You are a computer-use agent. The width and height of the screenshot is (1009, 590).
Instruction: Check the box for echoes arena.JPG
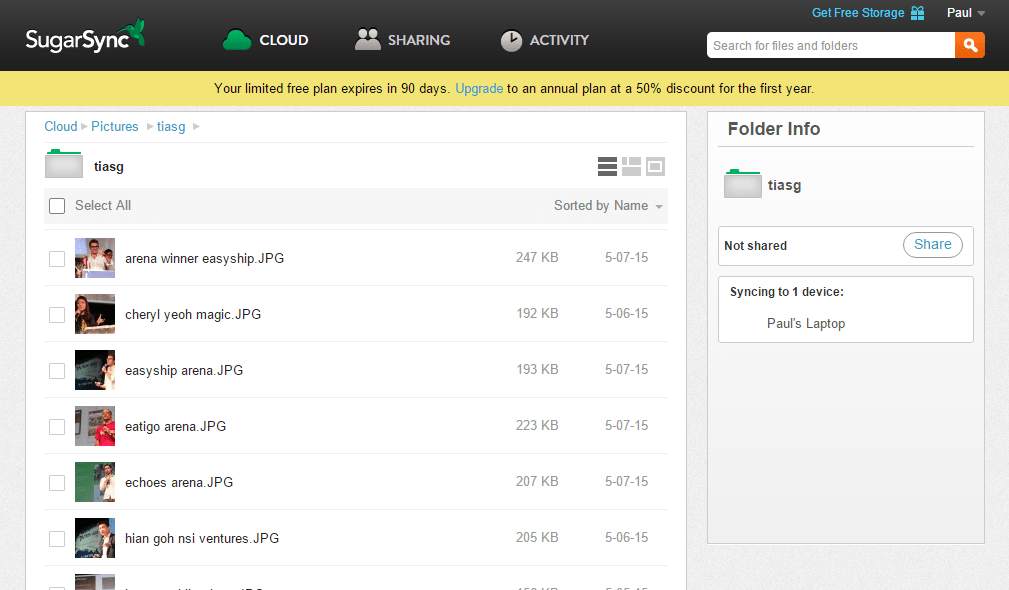click(57, 483)
